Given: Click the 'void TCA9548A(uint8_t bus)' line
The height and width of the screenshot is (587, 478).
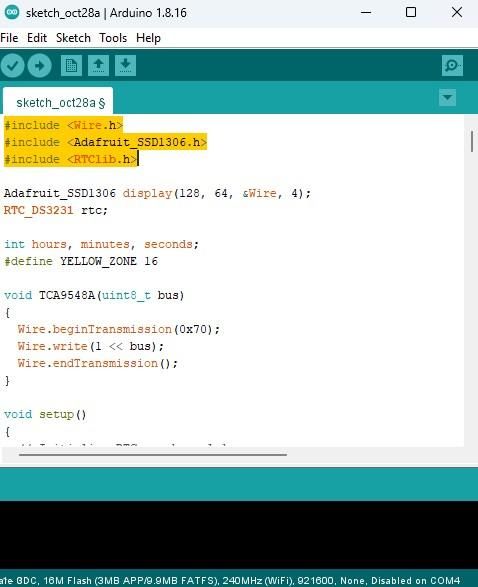Looking at the screenshot, I should (x=94, y=295).
